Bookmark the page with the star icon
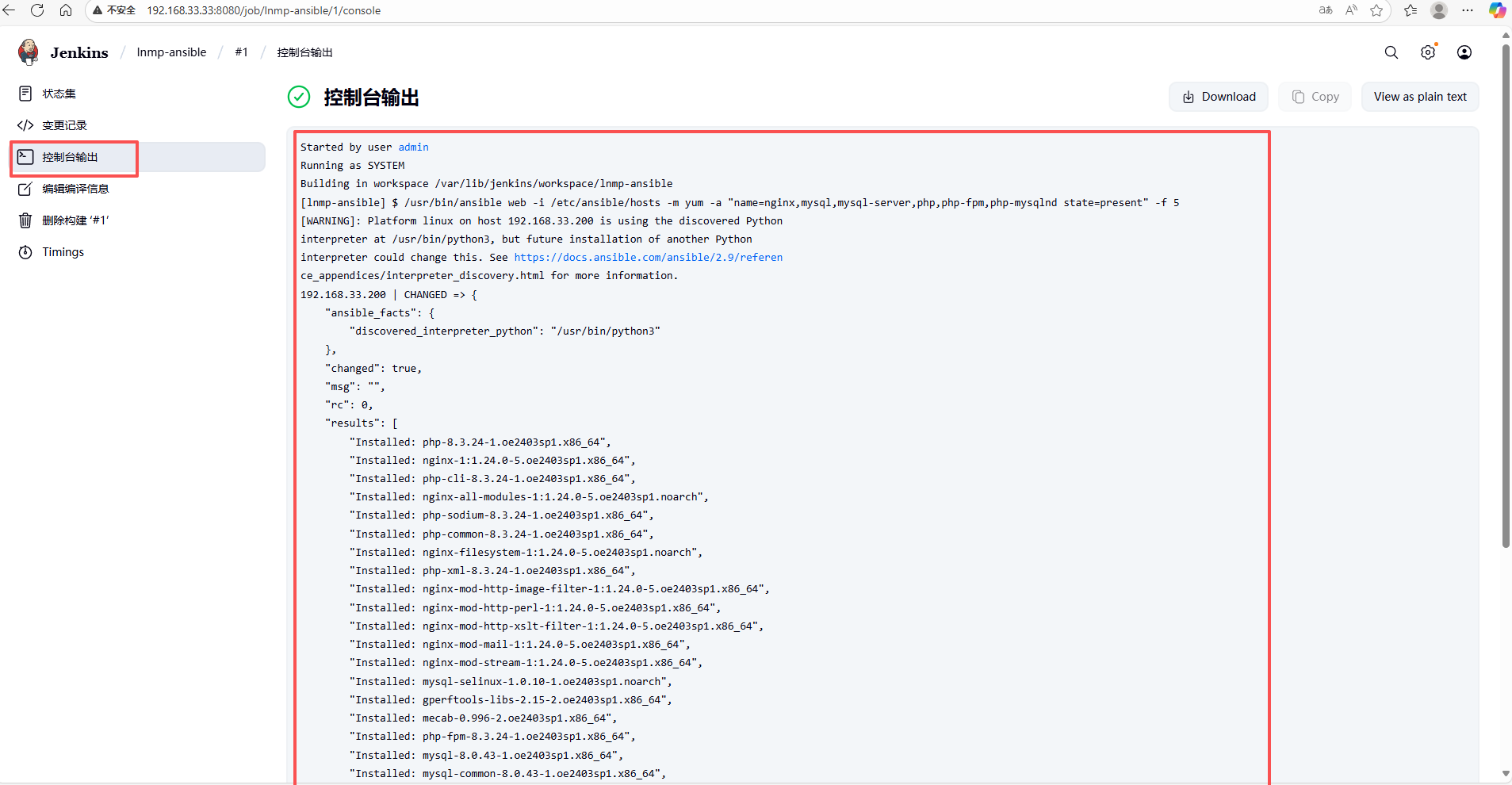This screenshot has width=1512, height=785. tap(1376, 10)
